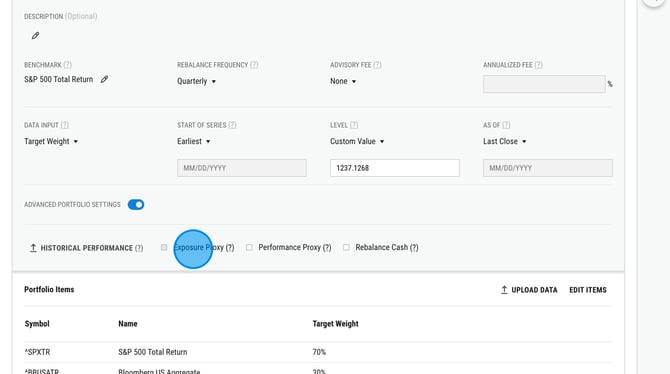Click the Upload Data button label
Screen dimensions: 670x374
tap(534, 290)
